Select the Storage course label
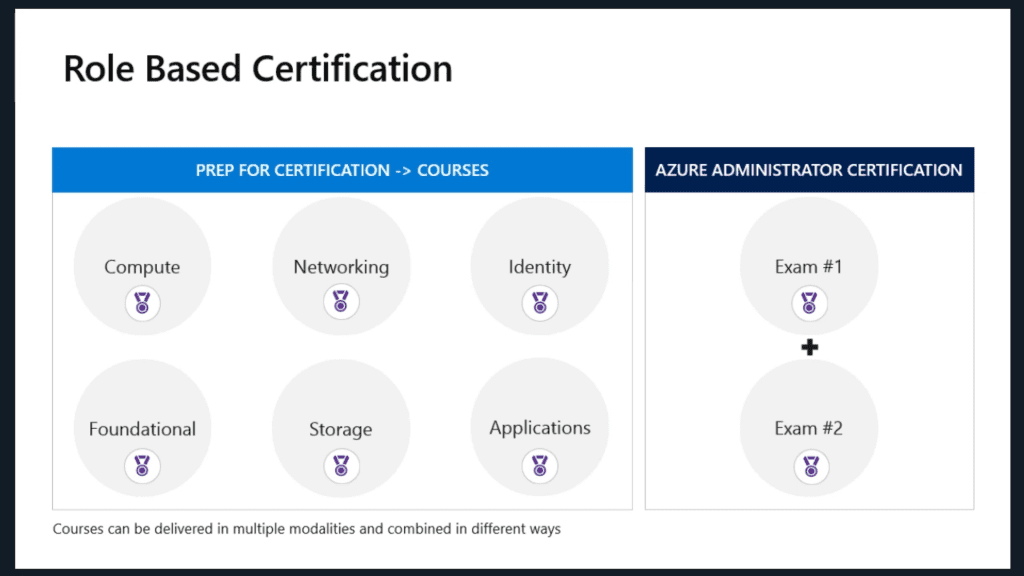The image size is (1024, 576). pyautogui.click(x=341, y=429)
